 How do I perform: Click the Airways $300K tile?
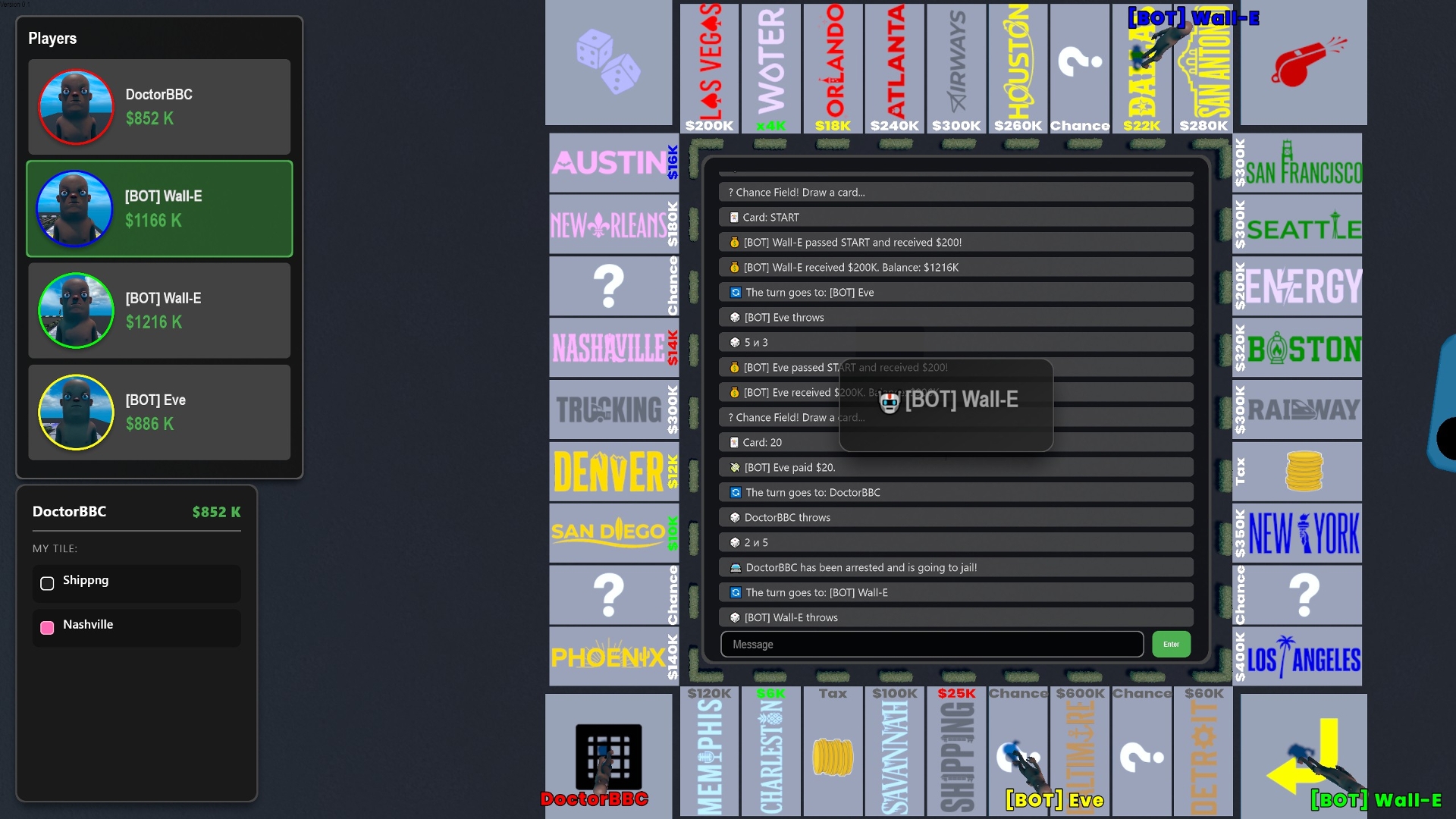[955, 68]
